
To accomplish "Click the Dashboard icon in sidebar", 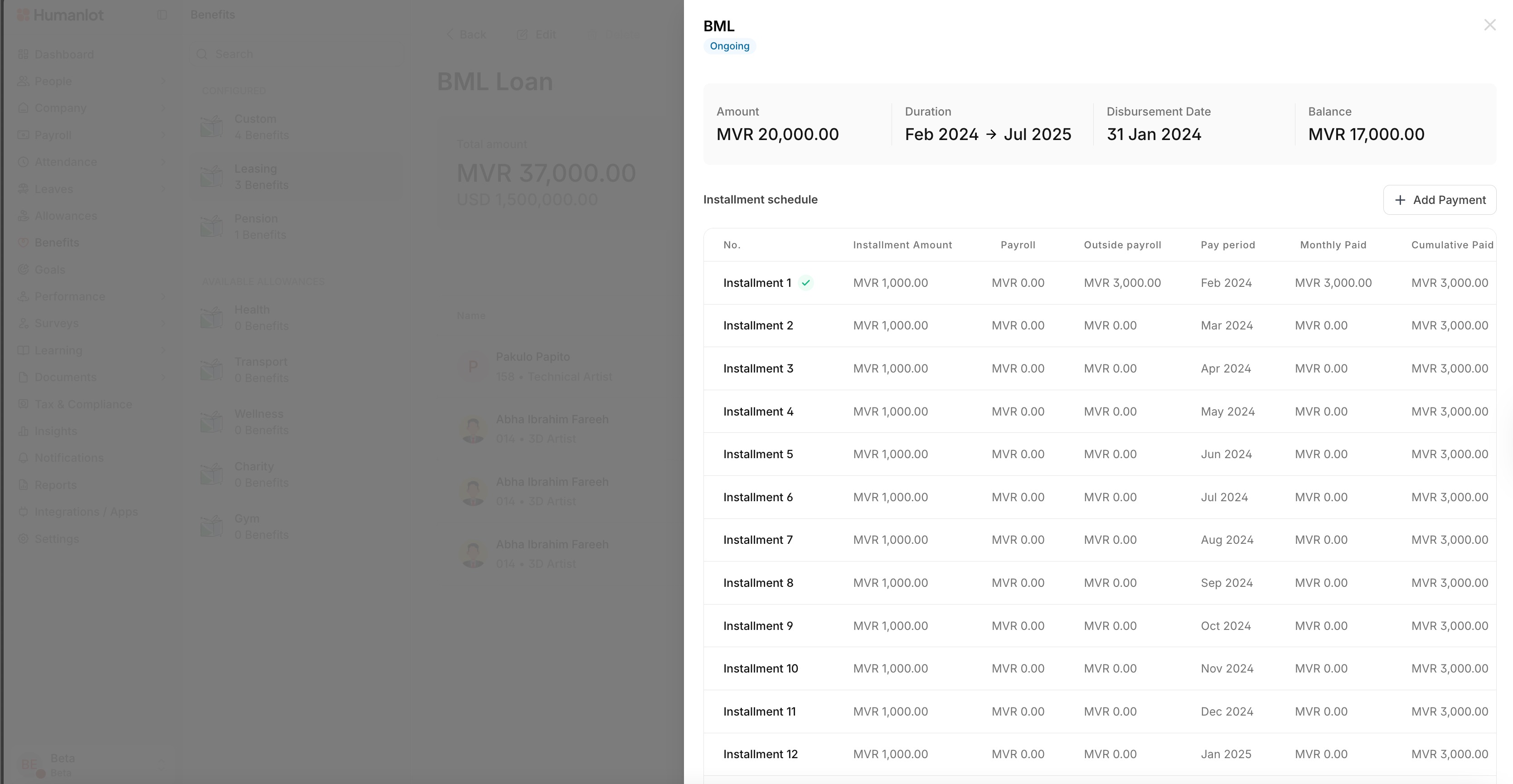I will coord(24,55).
